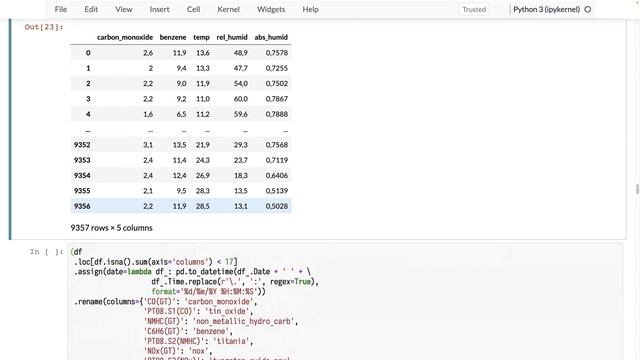Select row index 1 in the table
The image size is (640, 360).
pyautogui.click(x=88, y=68)
